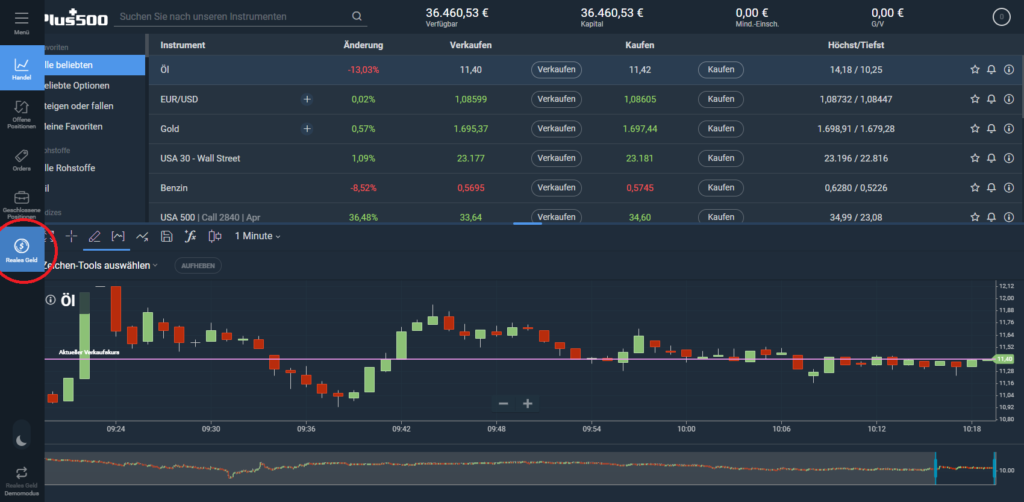Open the candlestick chart type icon
Image resolution: width=1024 pixels, height=502 pixels.
point(215,236)
